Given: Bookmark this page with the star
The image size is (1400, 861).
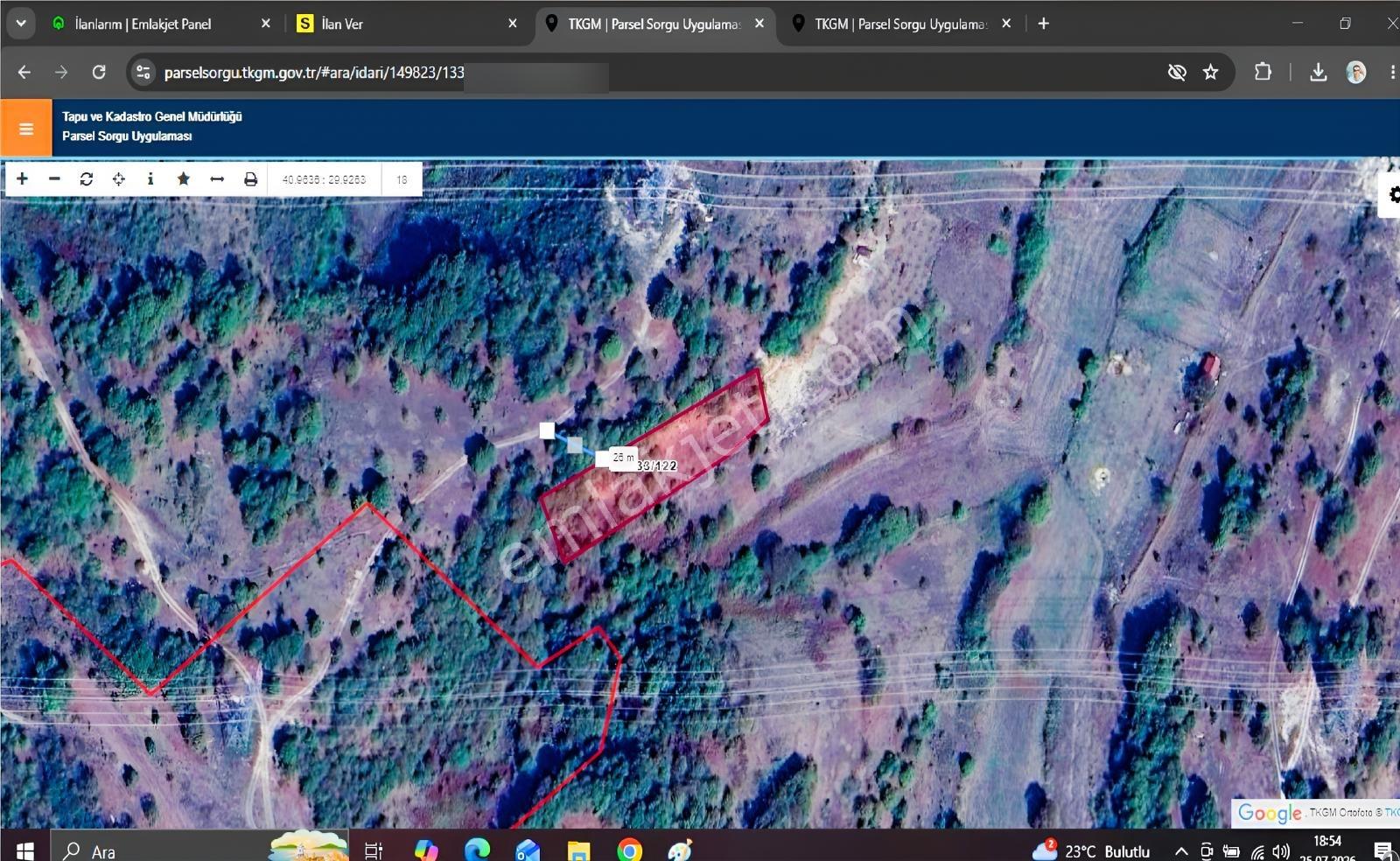Looking at the screenshot, I should (1210, 73).
